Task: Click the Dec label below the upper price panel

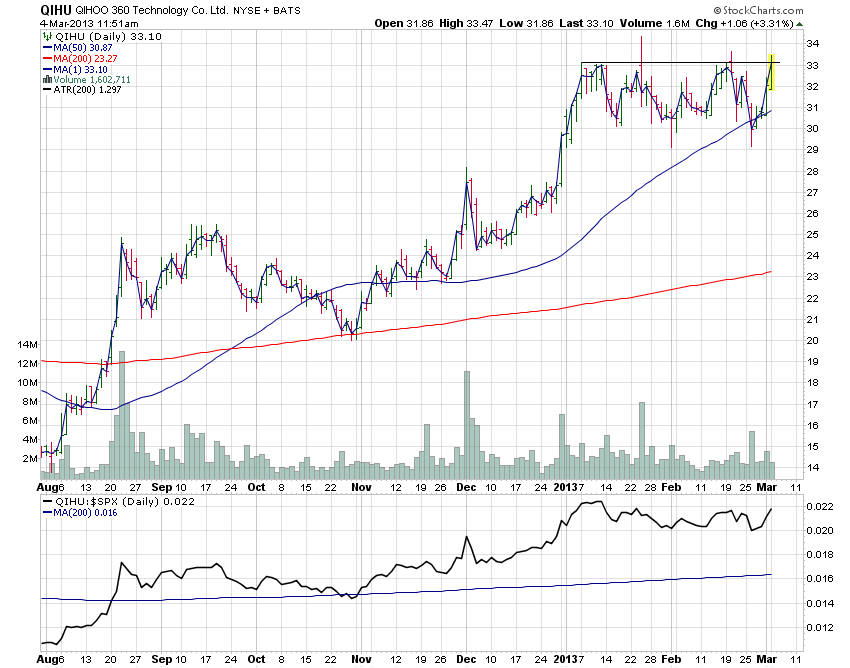Action: (x=466, y=487)
